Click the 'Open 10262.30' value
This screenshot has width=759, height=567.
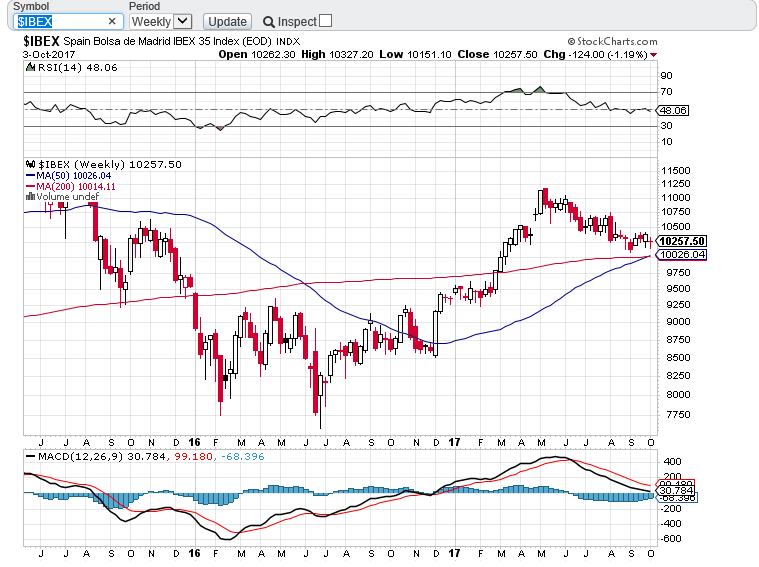(x=257, y=54)
